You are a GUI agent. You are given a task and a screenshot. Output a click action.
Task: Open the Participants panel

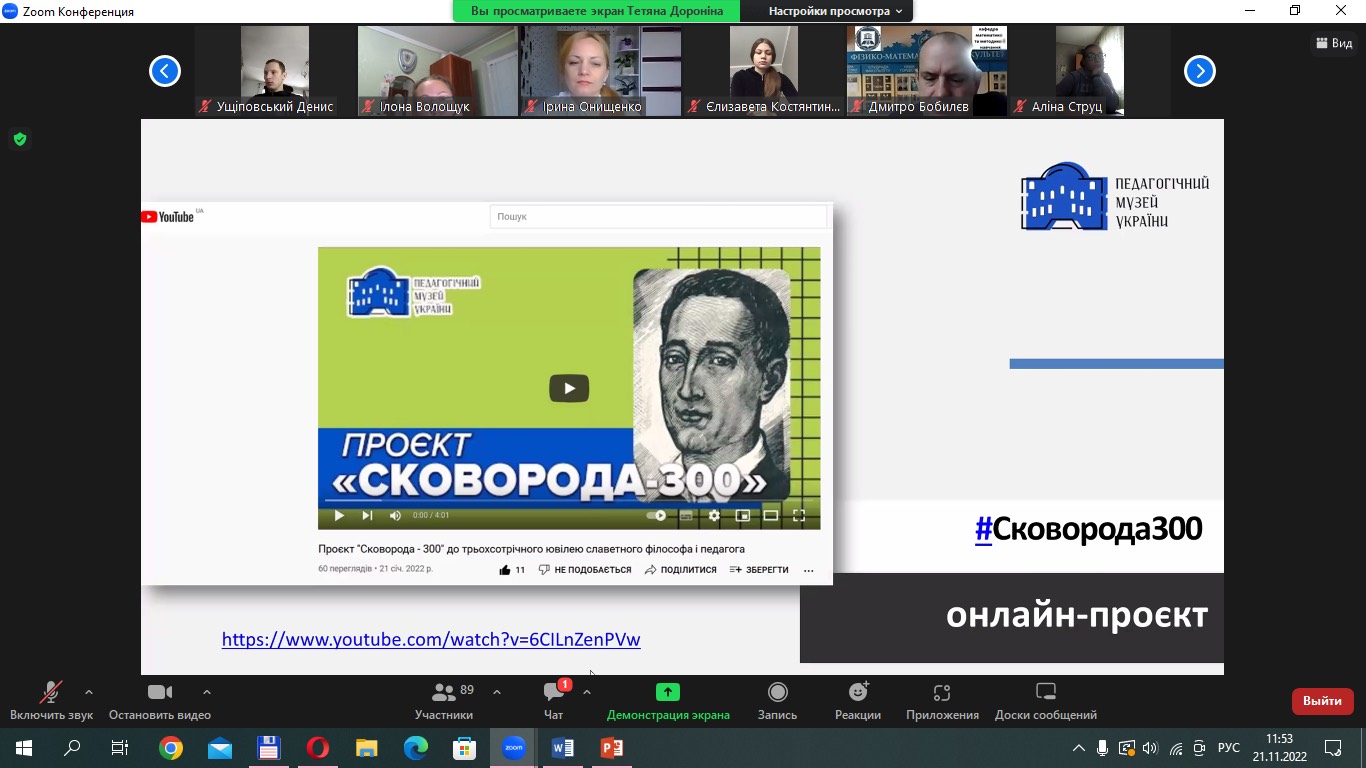tap(444, 701)
